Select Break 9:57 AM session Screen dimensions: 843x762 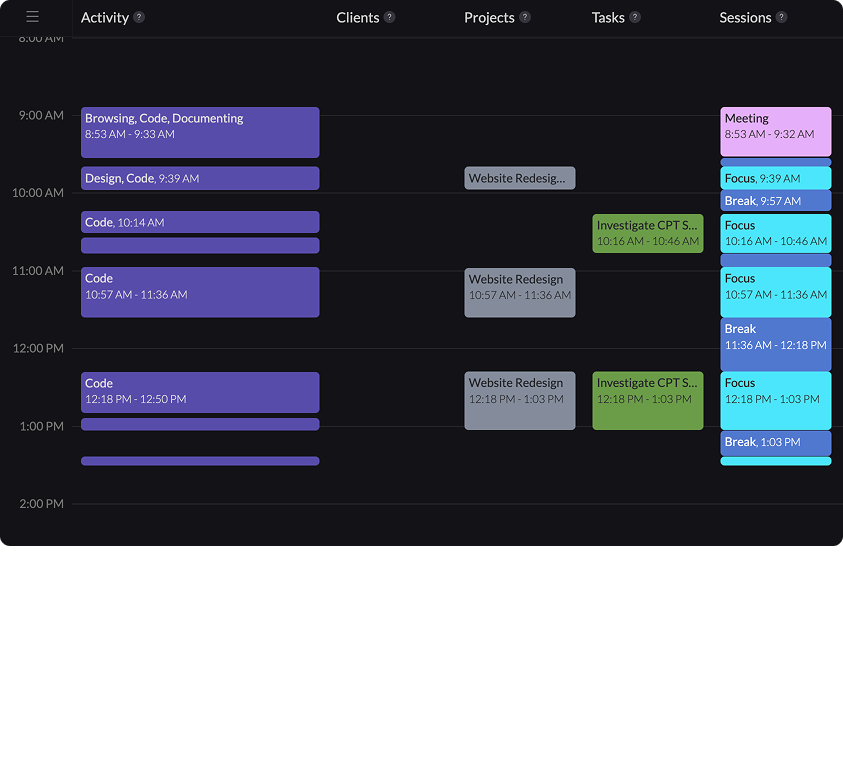coord(776,201)
